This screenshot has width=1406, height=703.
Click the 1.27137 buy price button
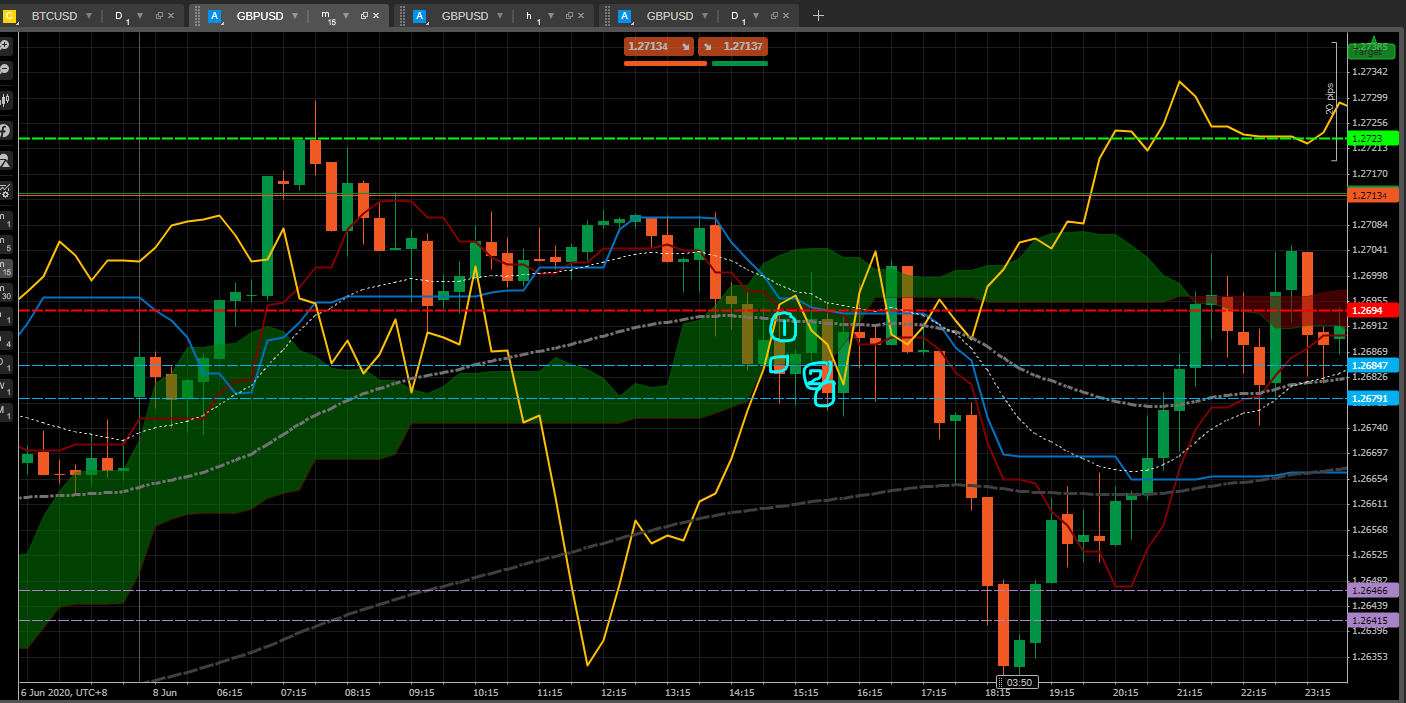pos(733,46)
